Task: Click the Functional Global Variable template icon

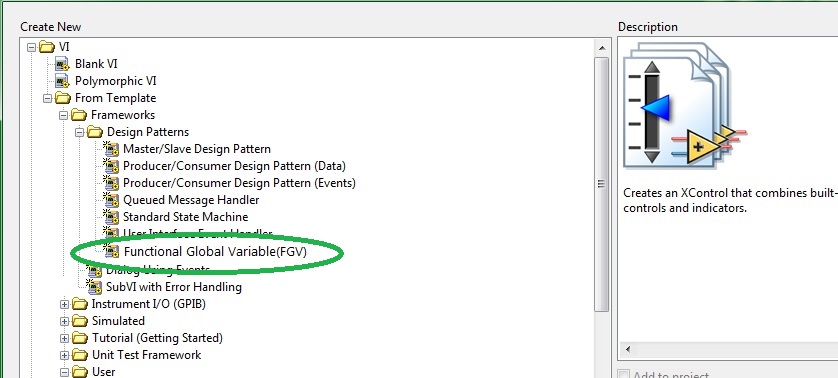Action: [111, 251]
